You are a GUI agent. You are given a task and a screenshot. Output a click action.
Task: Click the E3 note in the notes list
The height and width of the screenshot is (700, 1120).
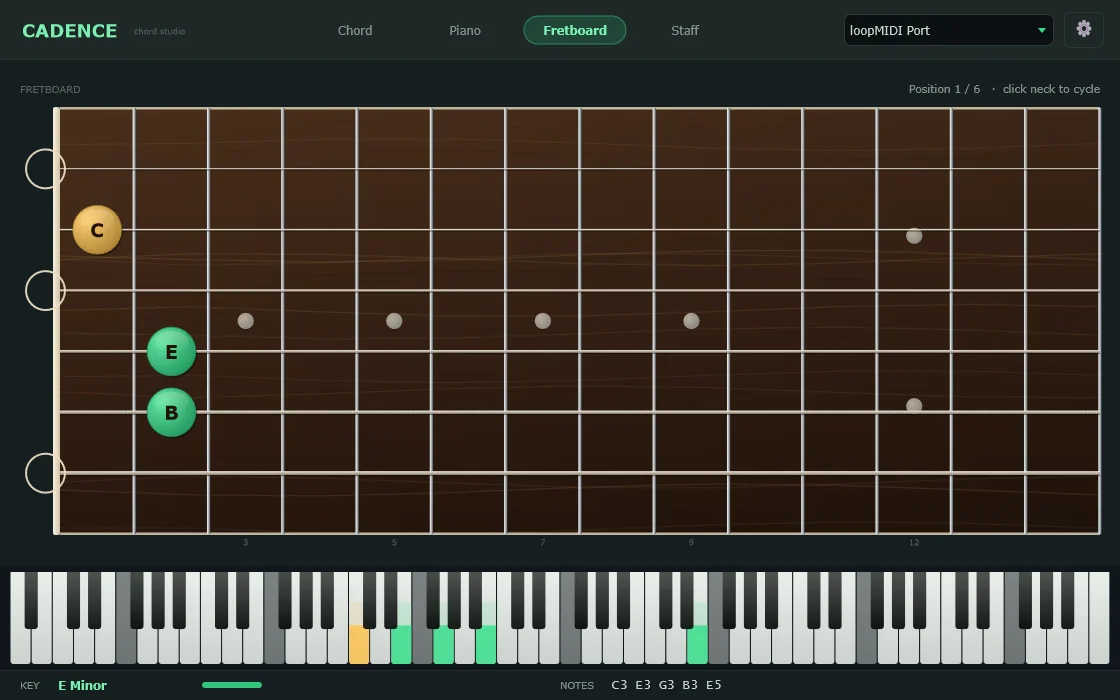(643, 685)
